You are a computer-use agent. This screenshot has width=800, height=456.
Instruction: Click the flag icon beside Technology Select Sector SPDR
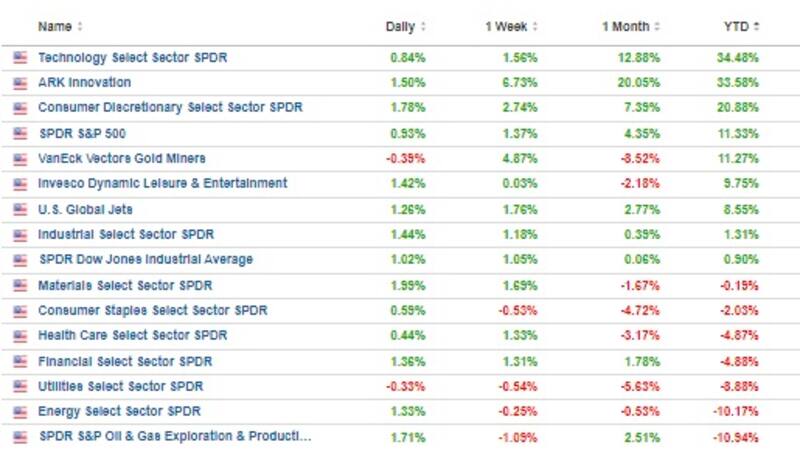(20, 57)
